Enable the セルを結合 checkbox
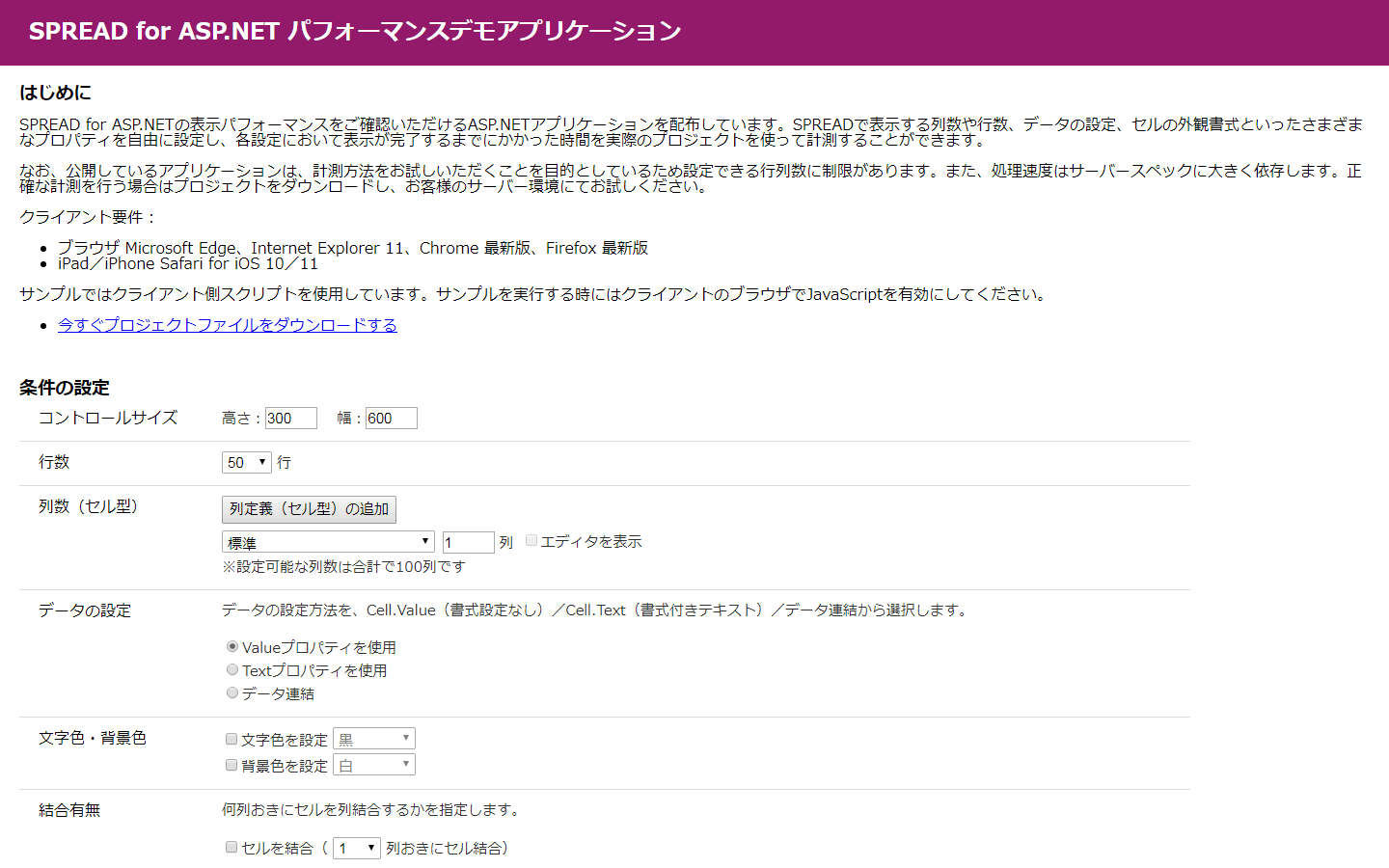The width and height of the screenshot is (1389, 868). pyautogui.click(x=231, y=847)
